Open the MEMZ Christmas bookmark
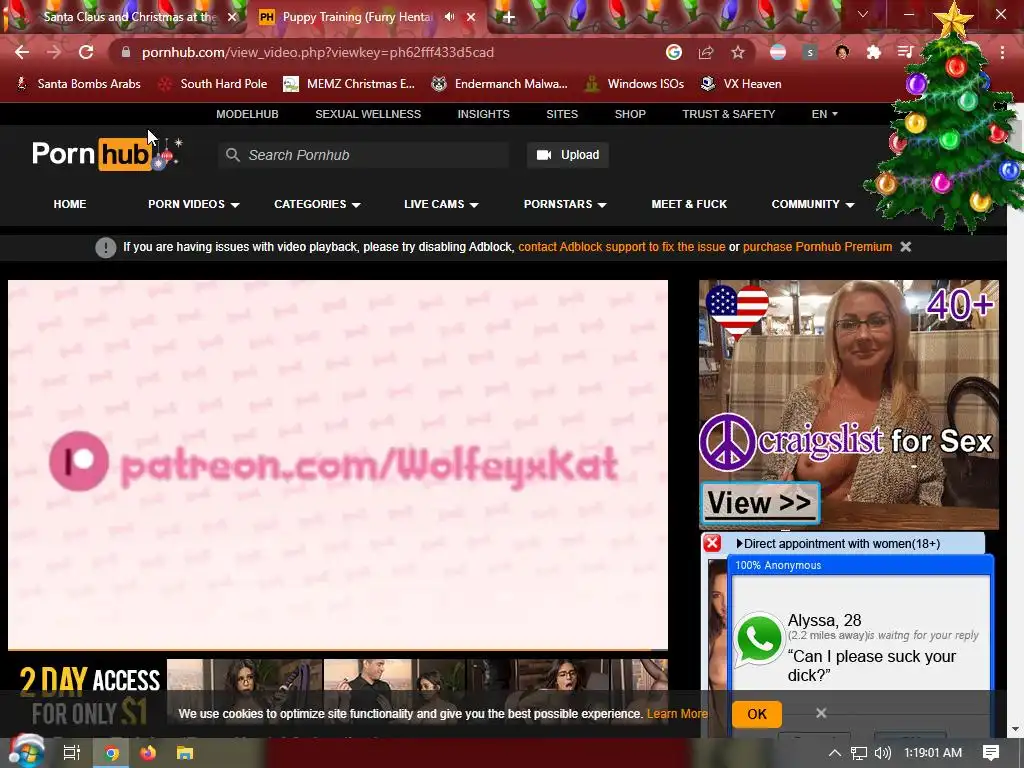1024x768 pixels. point(349,84)
